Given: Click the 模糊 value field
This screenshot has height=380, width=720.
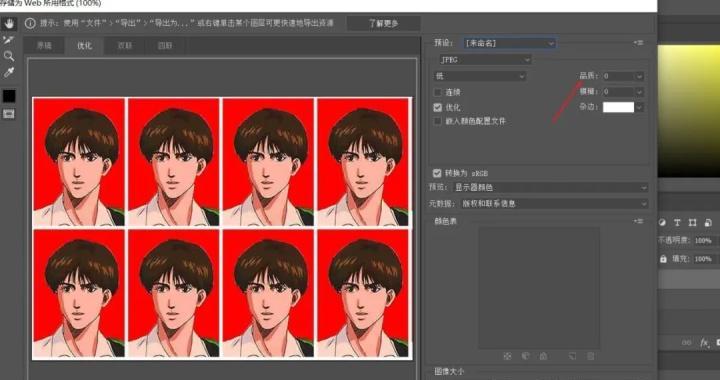Looking at the screenshot, I should point(619,92).
